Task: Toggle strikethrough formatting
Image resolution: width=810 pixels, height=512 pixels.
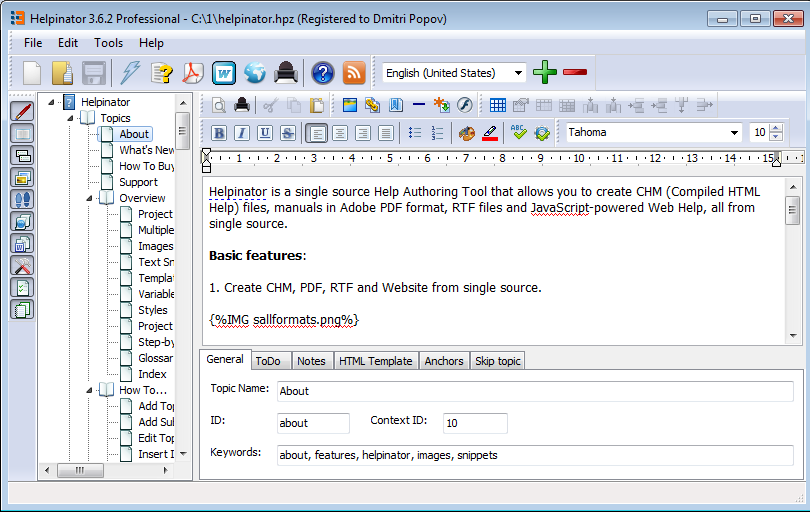Action: [288, 133]
